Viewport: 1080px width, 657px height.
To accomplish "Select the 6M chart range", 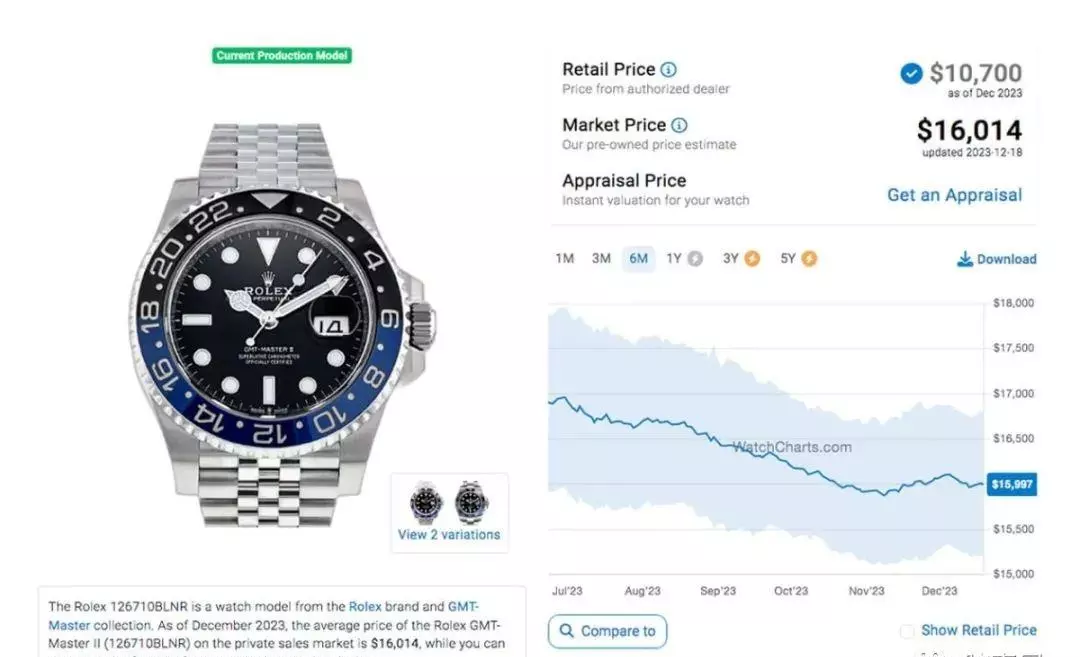I will (638, 259).
